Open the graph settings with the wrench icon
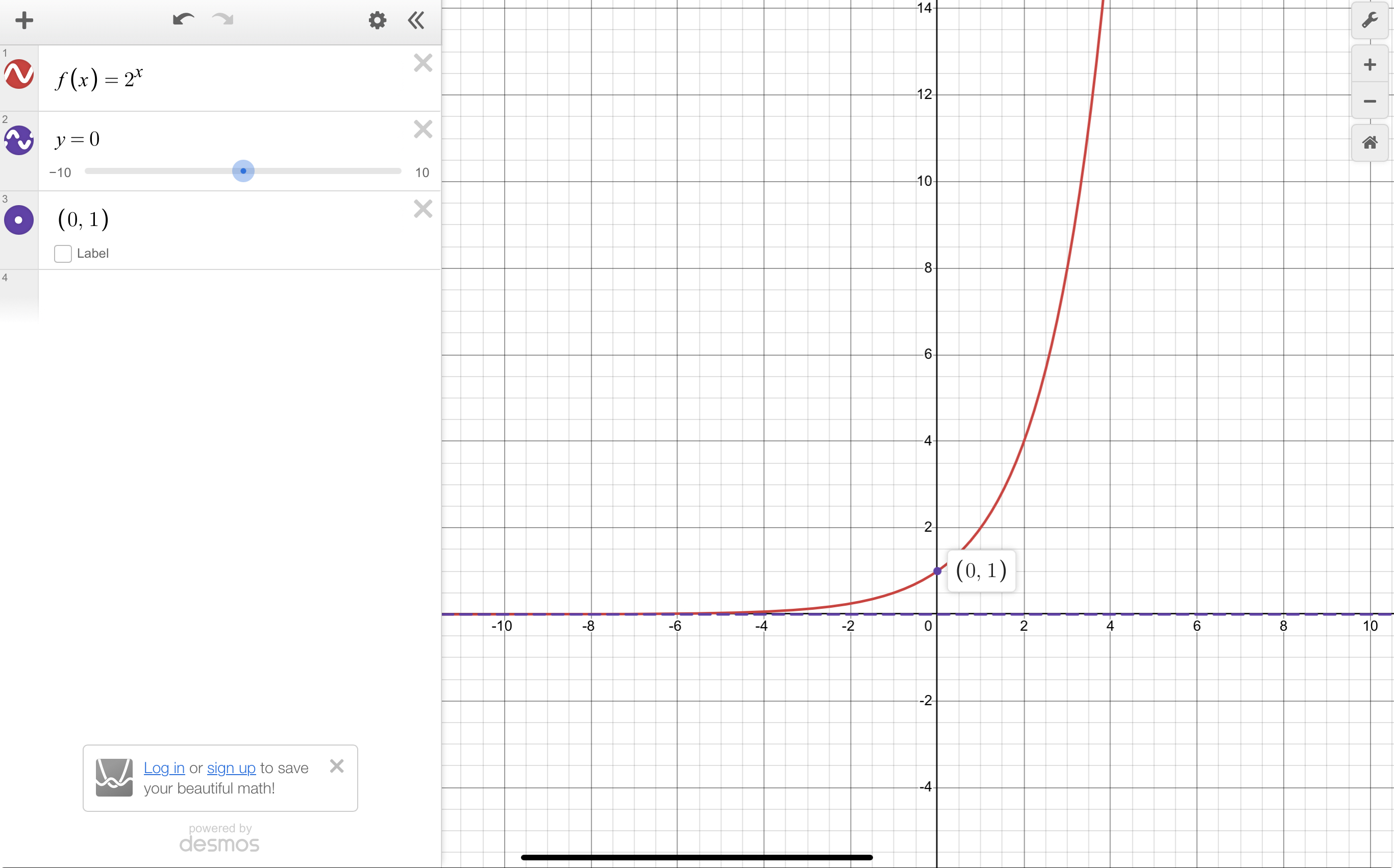Image resolution: width=1394 pixels, height=868 pixels. pos(1370,20)
